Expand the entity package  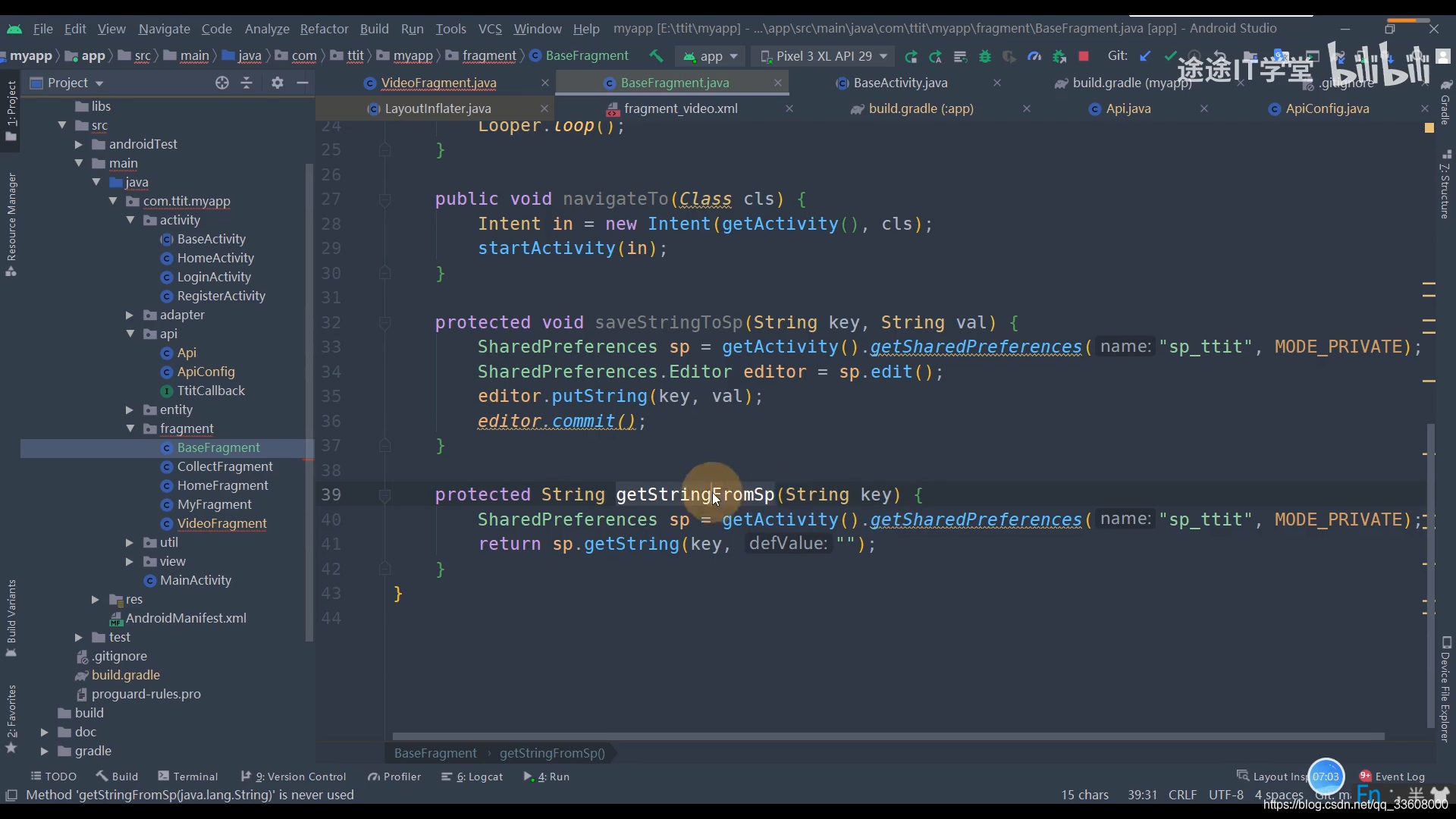(130, 409)
